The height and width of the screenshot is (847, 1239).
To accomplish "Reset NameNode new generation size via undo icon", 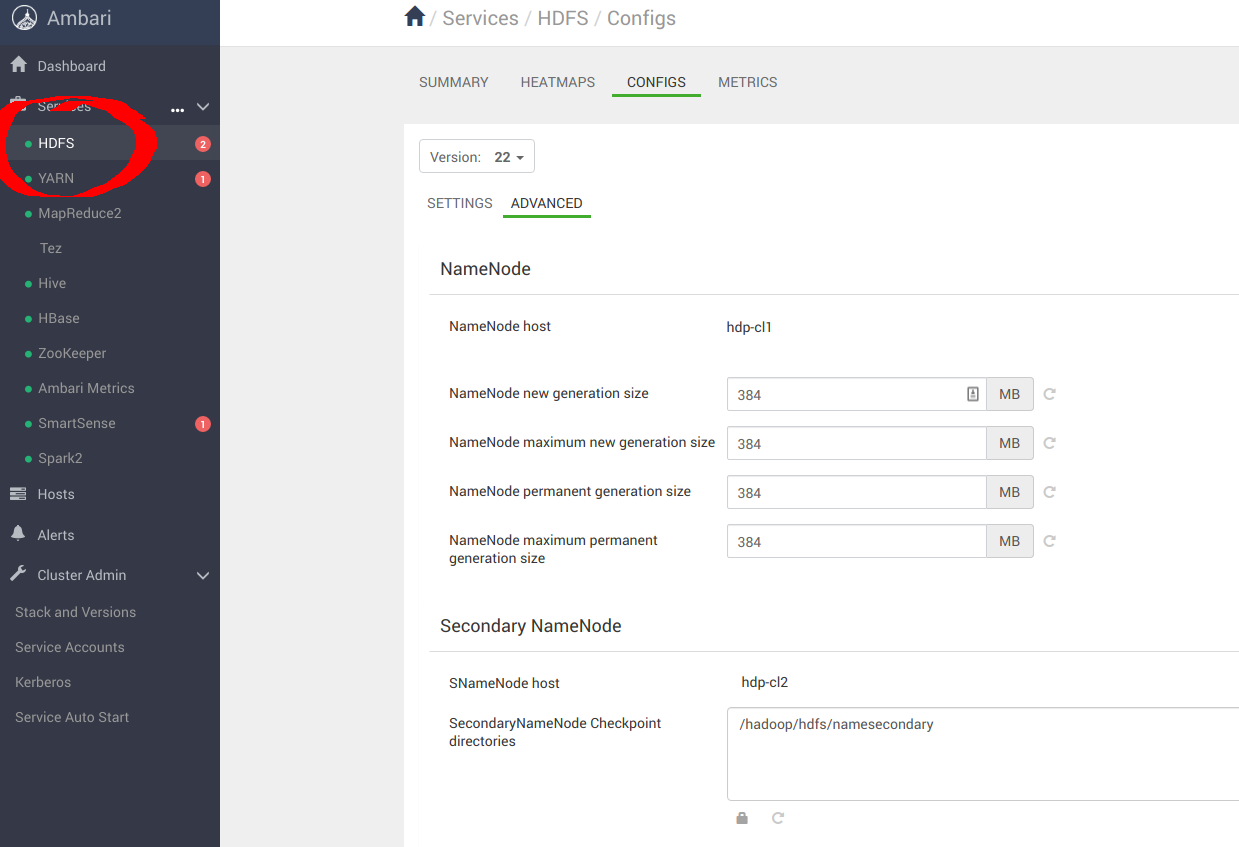I will coord(1049,394).
